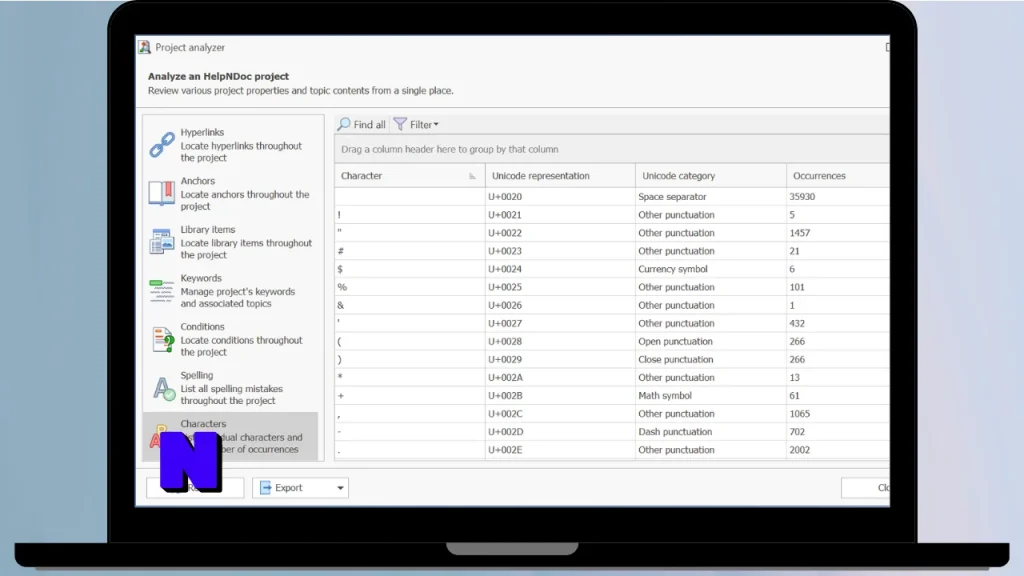Click the Anchors bookmark icon
This screenshot has height=576, width=1024.
coord(161,193)
